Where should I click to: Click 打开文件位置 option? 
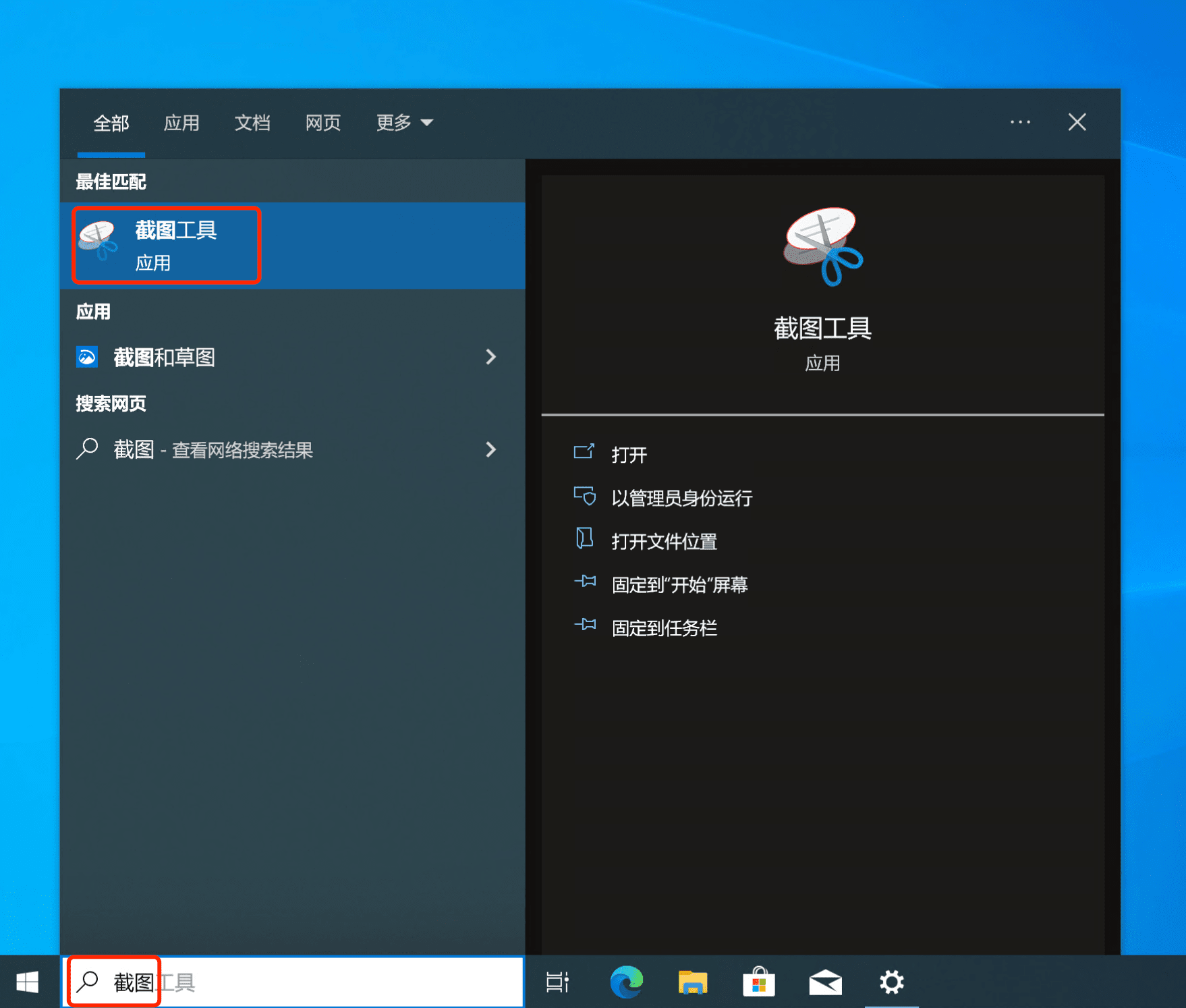point(664,541)
